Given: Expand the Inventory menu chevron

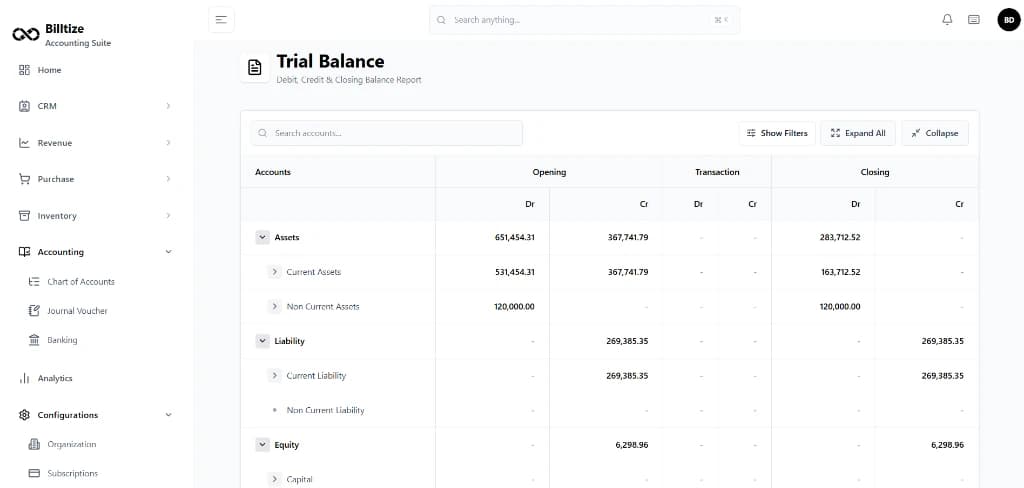Looking at the screenshot, I should click(168, 216).
